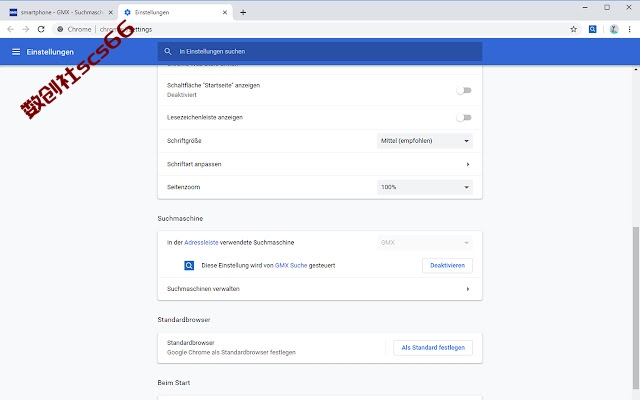Bookmark this page with the star icon
Image resolution: width=640 pixels, height=400 pixels.
pos(573,29)
